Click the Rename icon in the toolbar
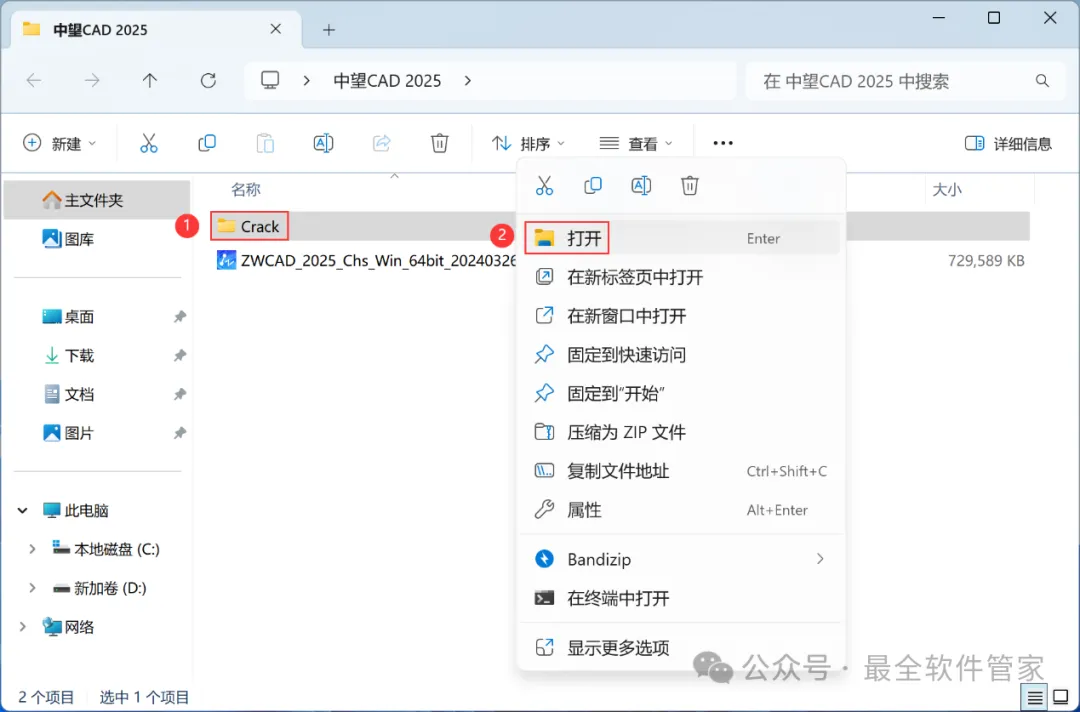Image resolution: width=1080 pixels, height=712 pixels. [323, 143]
